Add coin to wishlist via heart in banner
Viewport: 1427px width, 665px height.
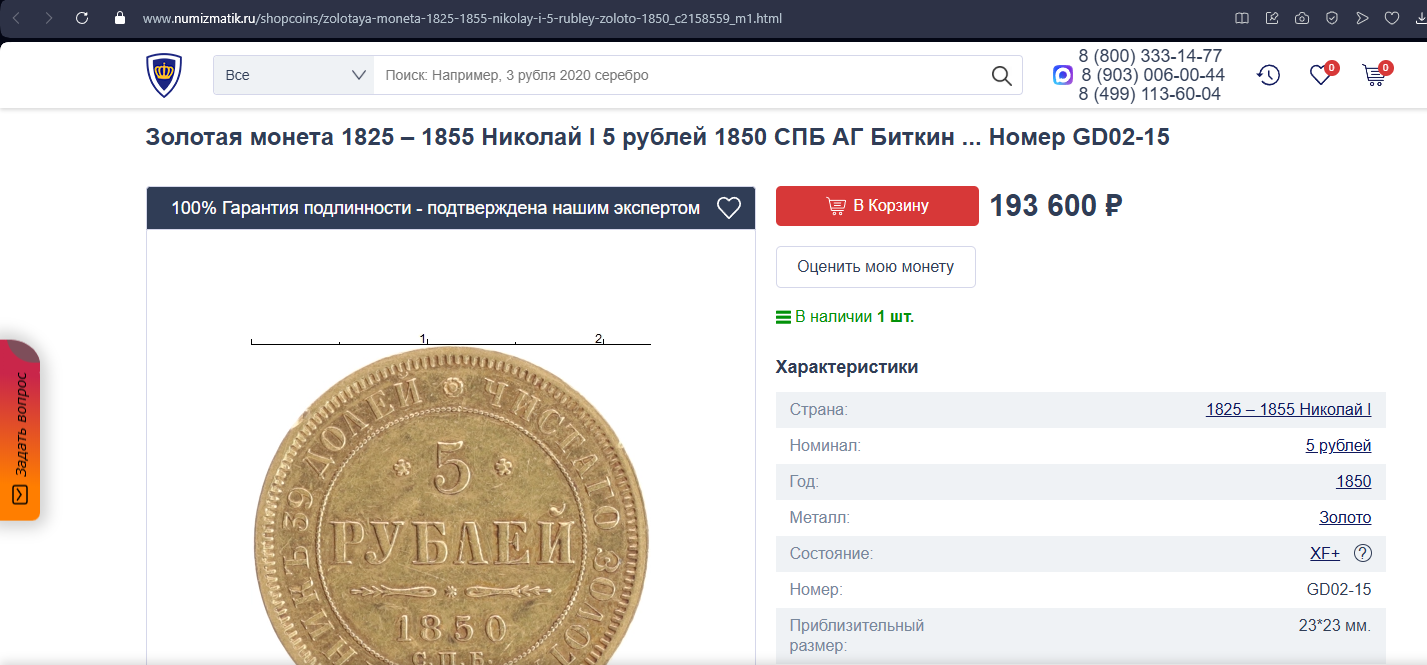click(x=729, y=208)
